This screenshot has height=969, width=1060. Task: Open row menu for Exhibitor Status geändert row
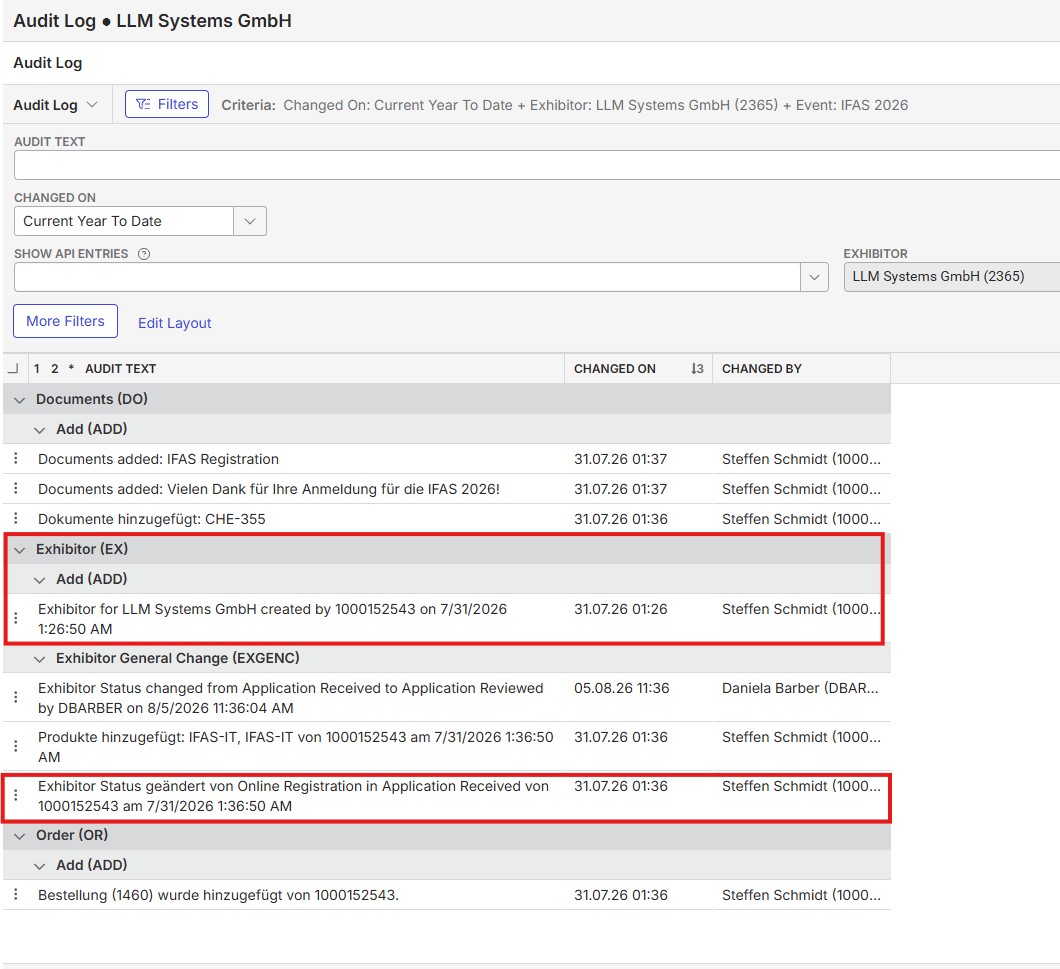point(16,795)
